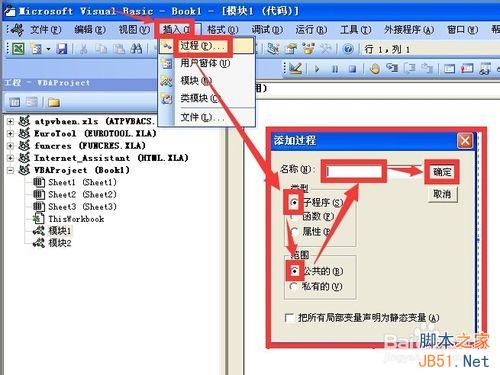This screenshot has height=375, width=500.
Task: Click the Copy toolbar icon
Action: click(x=101, y=49)
